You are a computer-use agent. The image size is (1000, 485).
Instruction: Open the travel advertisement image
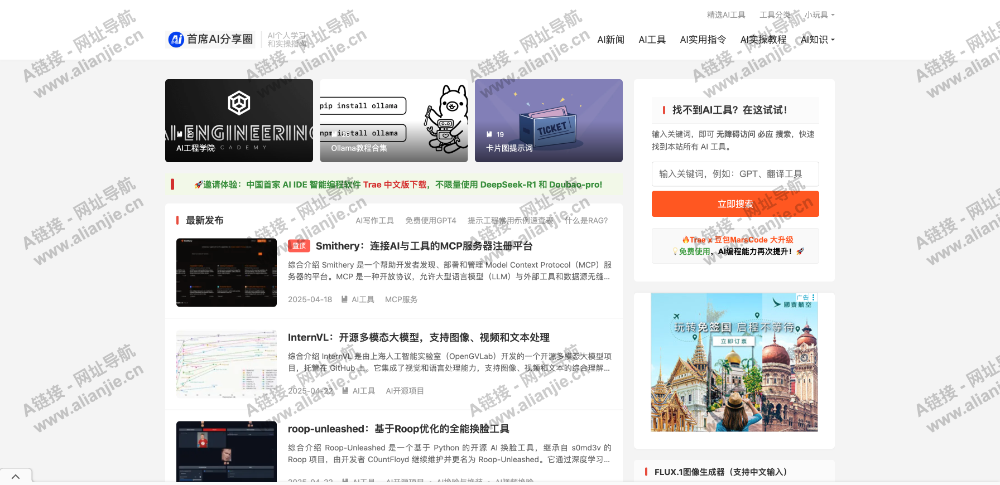pos(734,362)
